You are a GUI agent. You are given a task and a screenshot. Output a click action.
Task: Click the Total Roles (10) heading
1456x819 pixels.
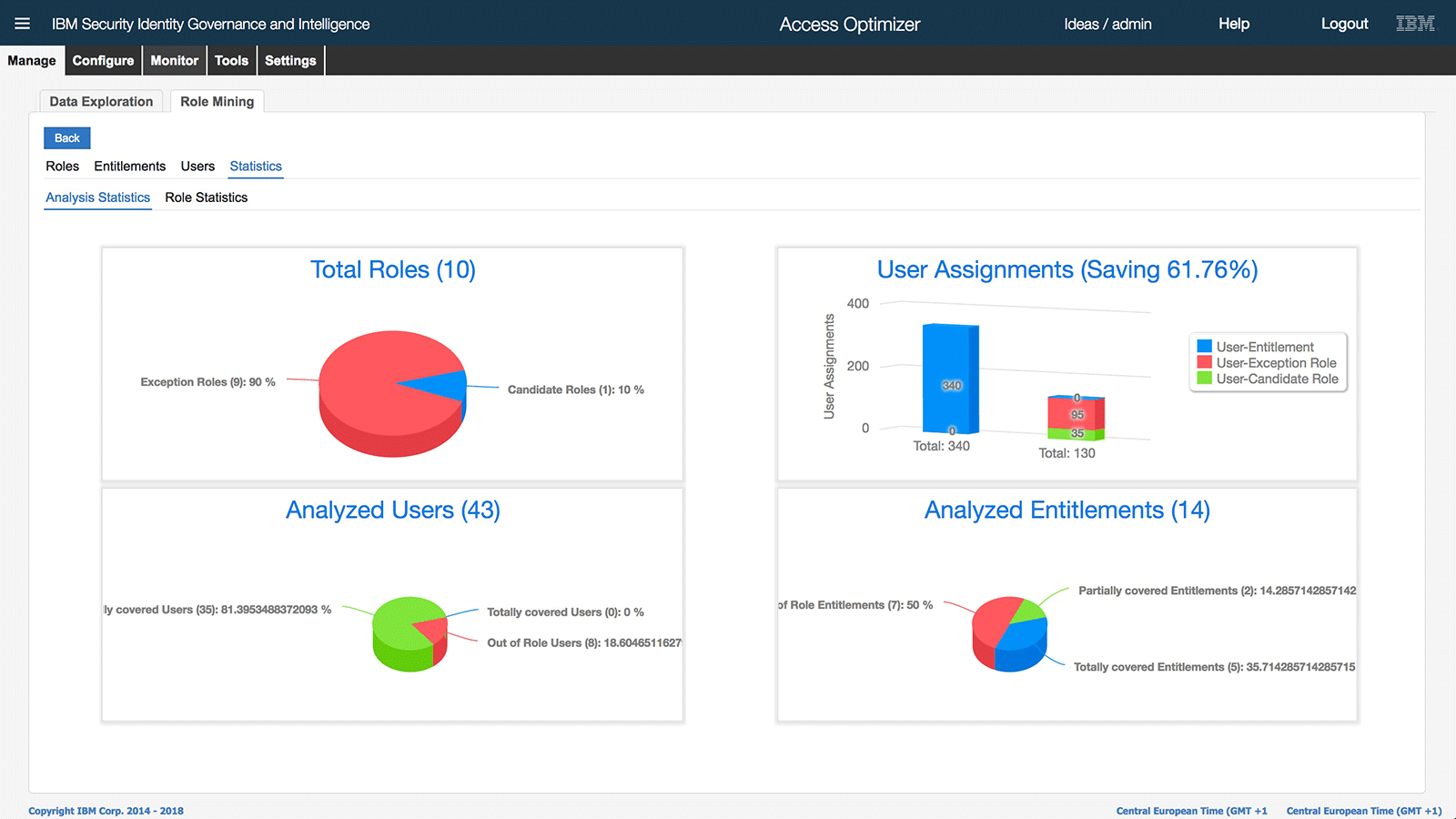tap(393, 269)
